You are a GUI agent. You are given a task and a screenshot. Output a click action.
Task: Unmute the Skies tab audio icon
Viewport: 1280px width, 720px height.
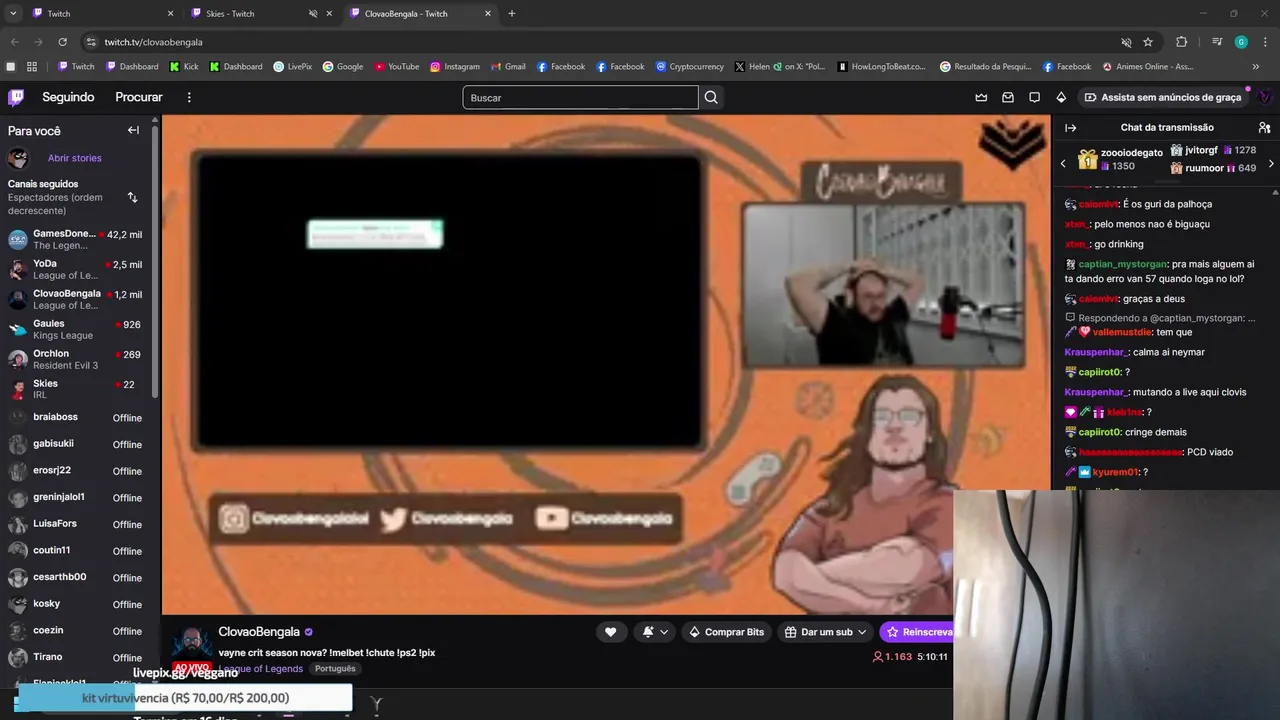click(x=313, y=13)
